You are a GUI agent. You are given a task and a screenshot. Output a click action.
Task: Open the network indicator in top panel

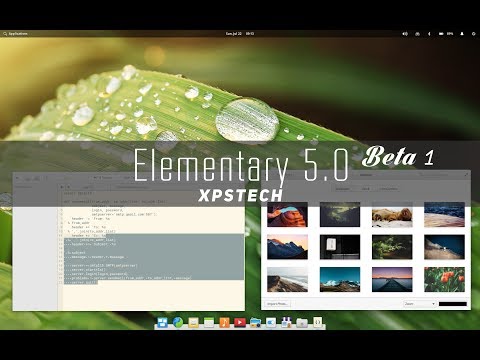[x=417, y=34]
